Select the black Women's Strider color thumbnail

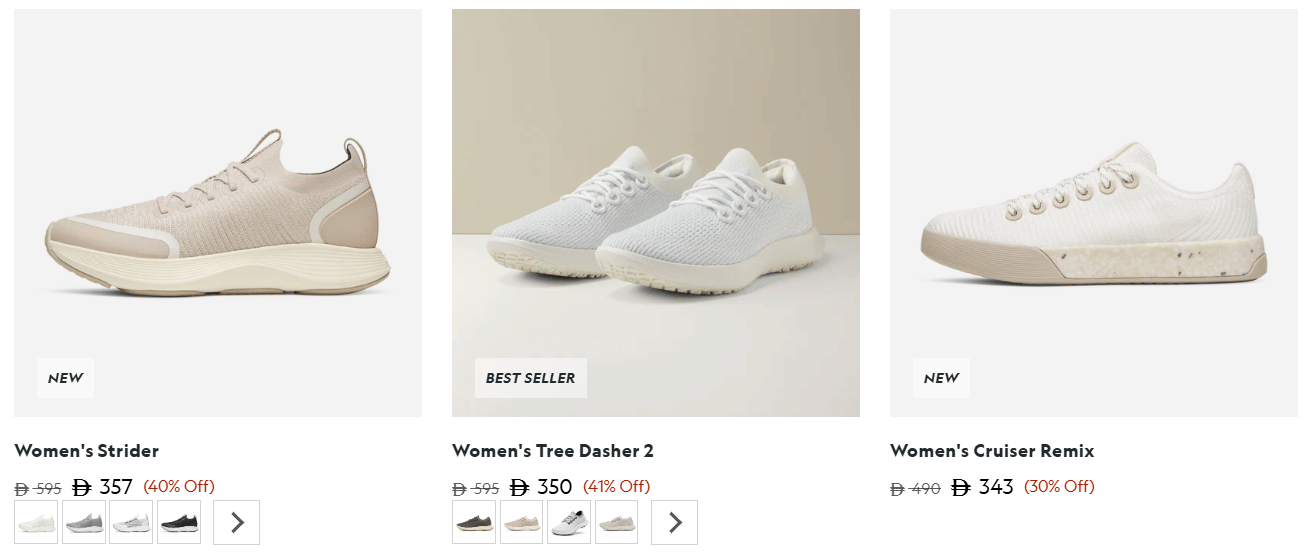coord(180,522)
